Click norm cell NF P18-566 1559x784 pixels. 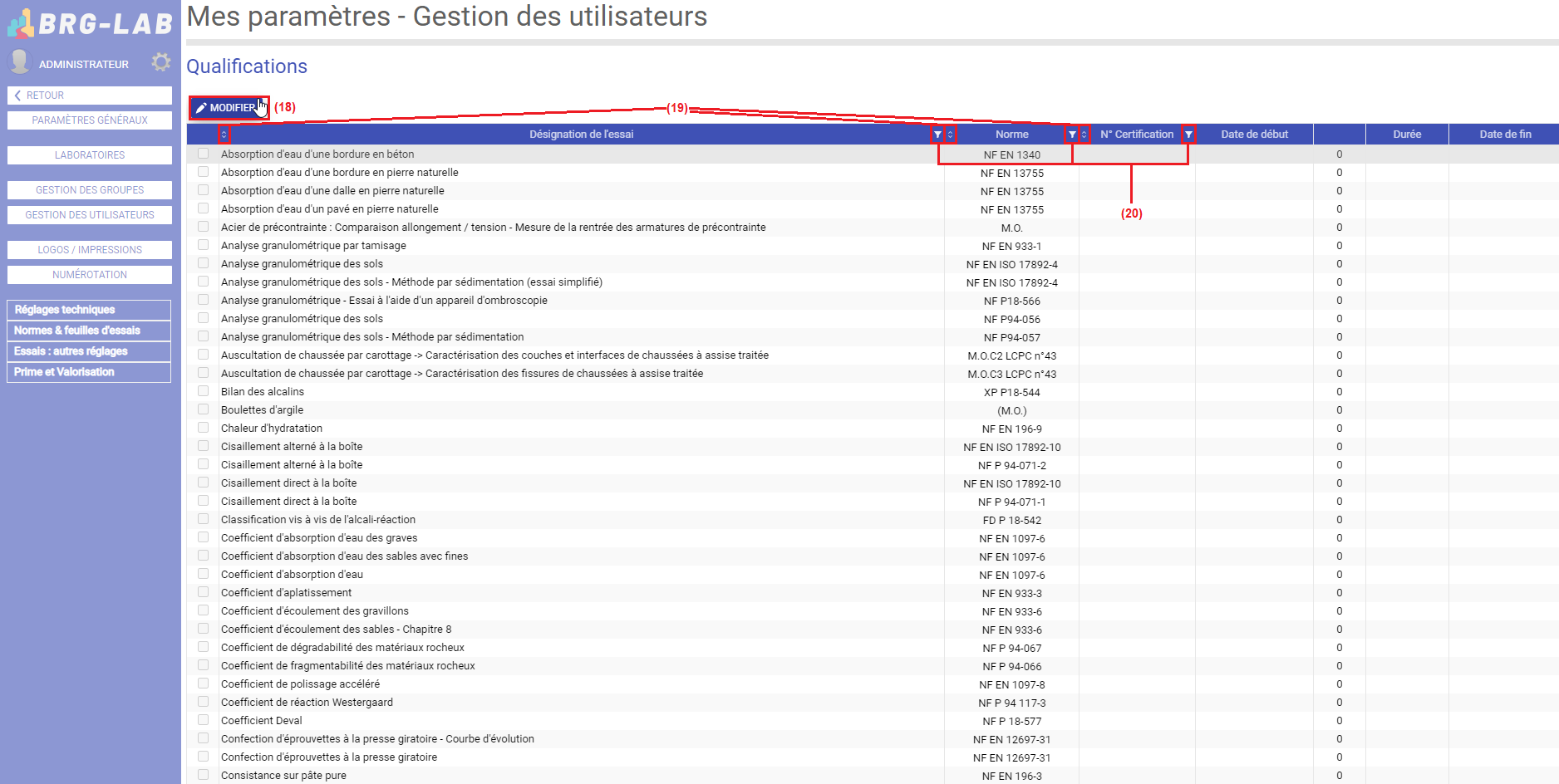click(1011, 301)
